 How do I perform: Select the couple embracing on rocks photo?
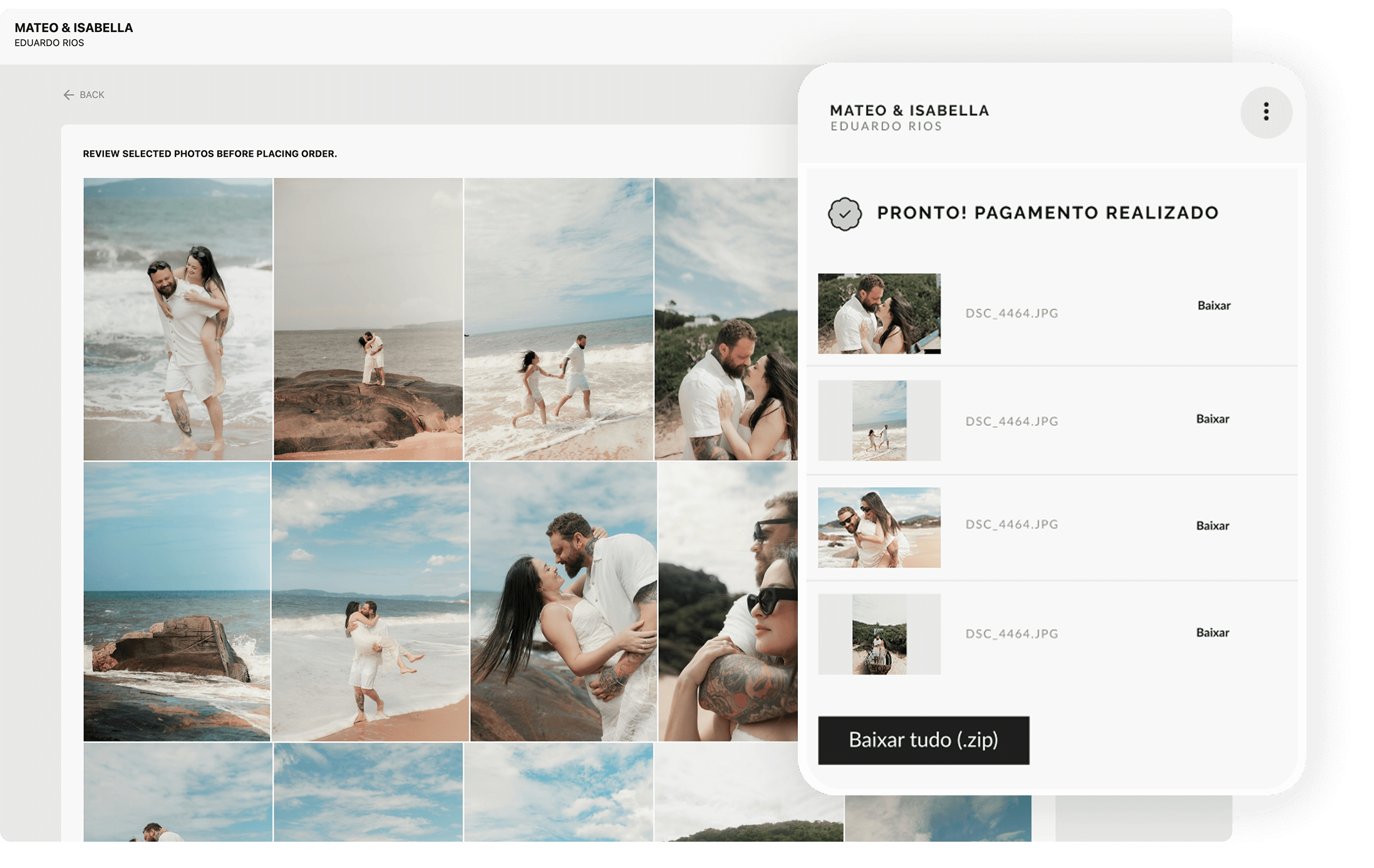[x=563, y=601]
